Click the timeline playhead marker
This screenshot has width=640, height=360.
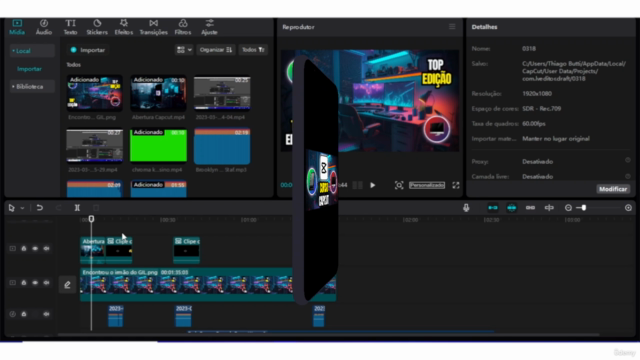91,219
